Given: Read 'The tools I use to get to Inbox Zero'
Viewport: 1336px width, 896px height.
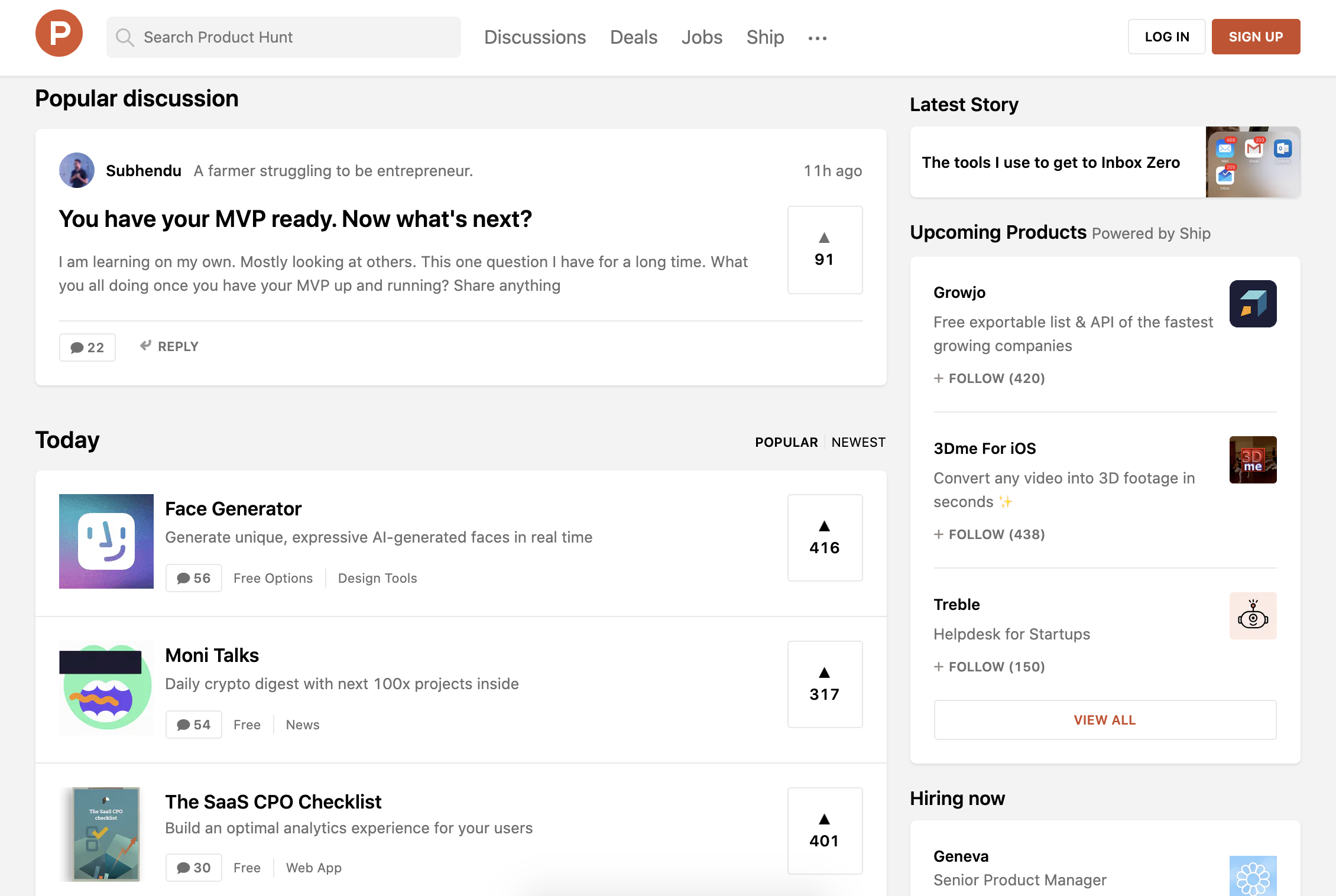Looking at the screenshot, I should point(1051,163).
